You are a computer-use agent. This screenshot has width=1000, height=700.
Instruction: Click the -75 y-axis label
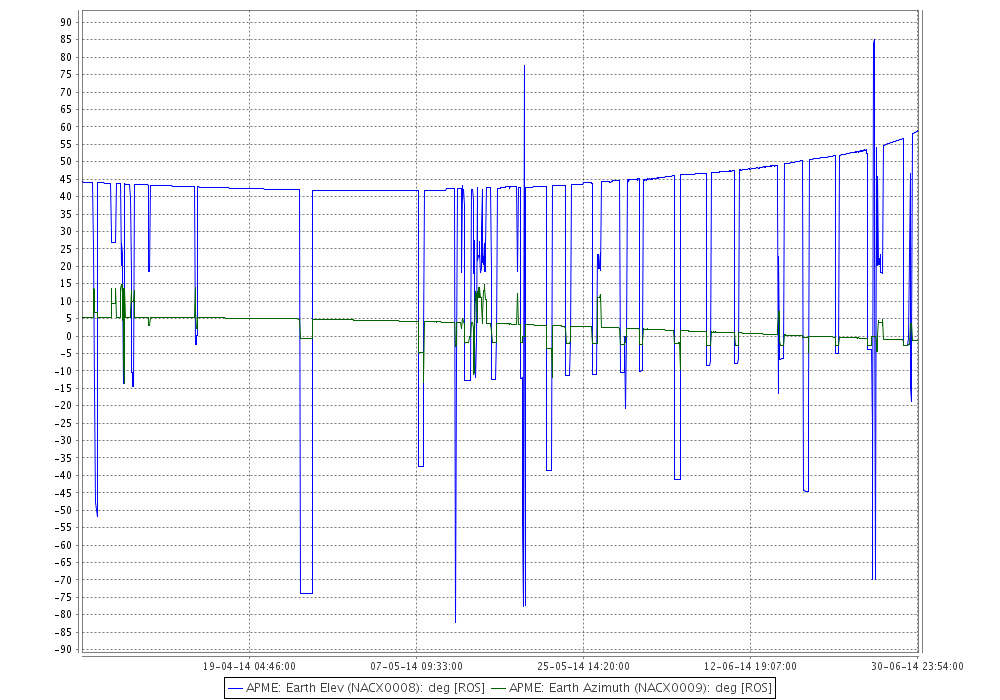tap(64, 597)
